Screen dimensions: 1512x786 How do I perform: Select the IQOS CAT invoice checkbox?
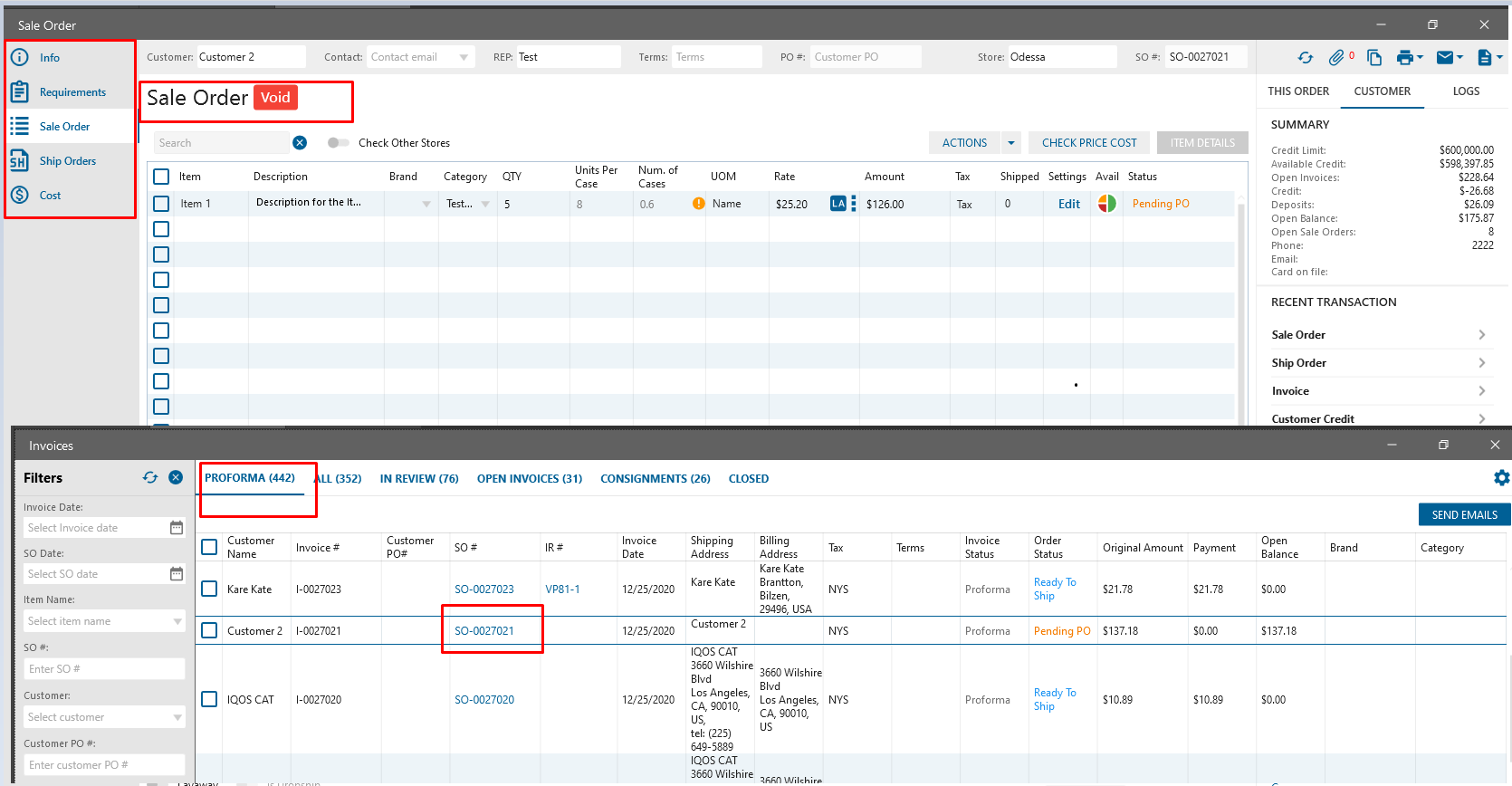209,699
